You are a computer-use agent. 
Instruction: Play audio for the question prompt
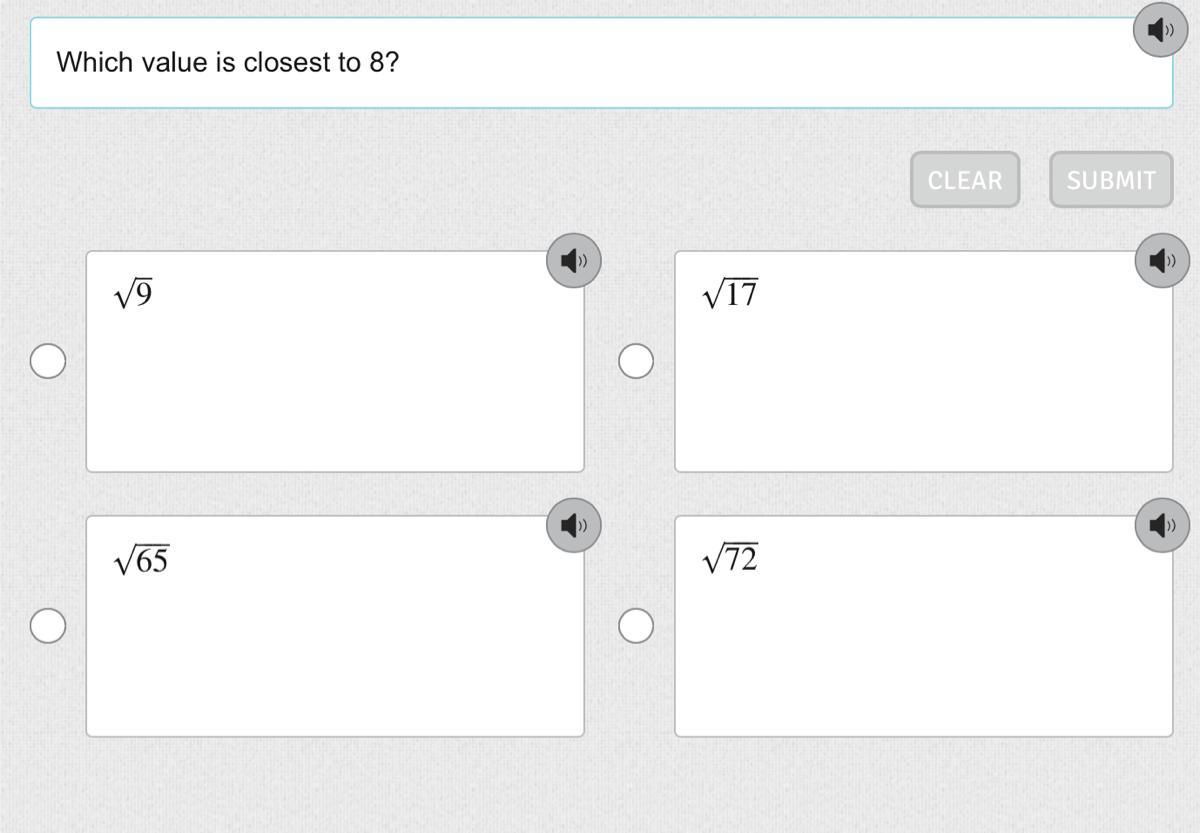point(1160,30)
